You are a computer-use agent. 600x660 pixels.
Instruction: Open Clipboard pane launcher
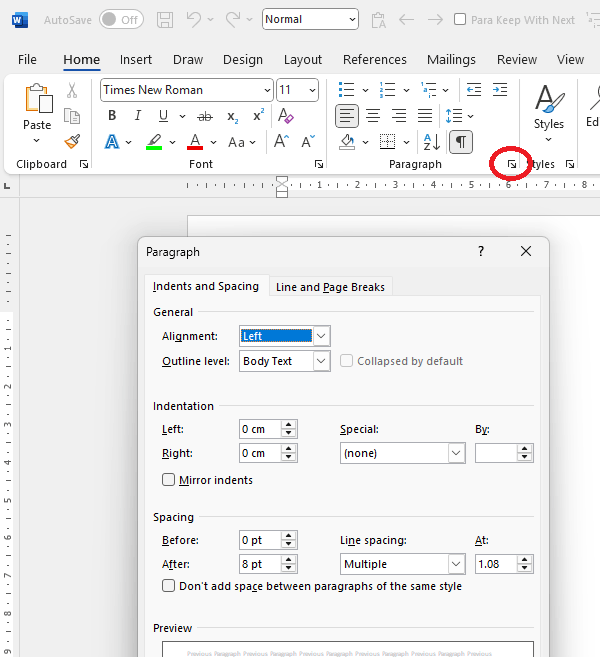click(84, 164)
